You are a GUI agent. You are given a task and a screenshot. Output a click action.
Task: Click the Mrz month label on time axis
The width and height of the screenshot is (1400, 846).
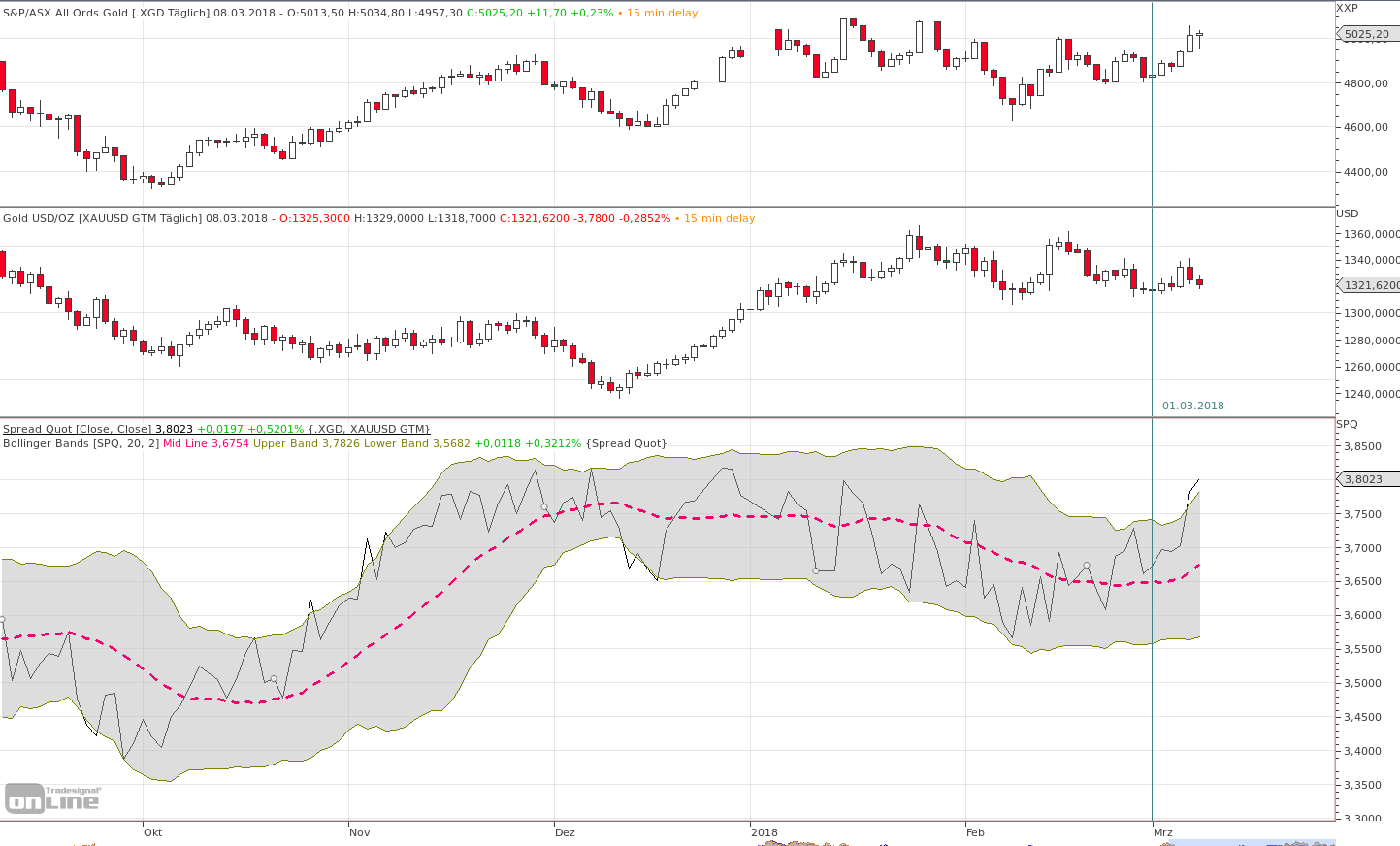coord(1162,832)
